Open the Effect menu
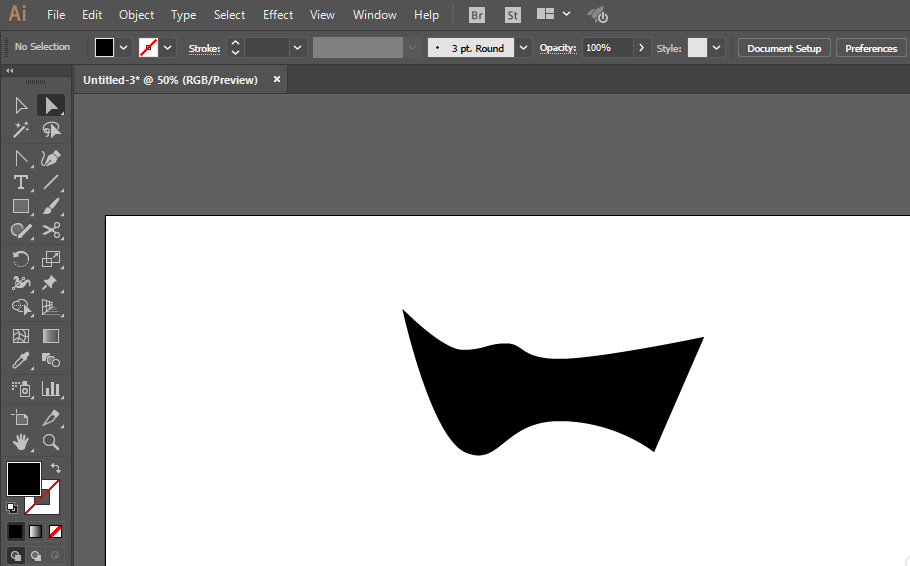 tap(278, 15)
